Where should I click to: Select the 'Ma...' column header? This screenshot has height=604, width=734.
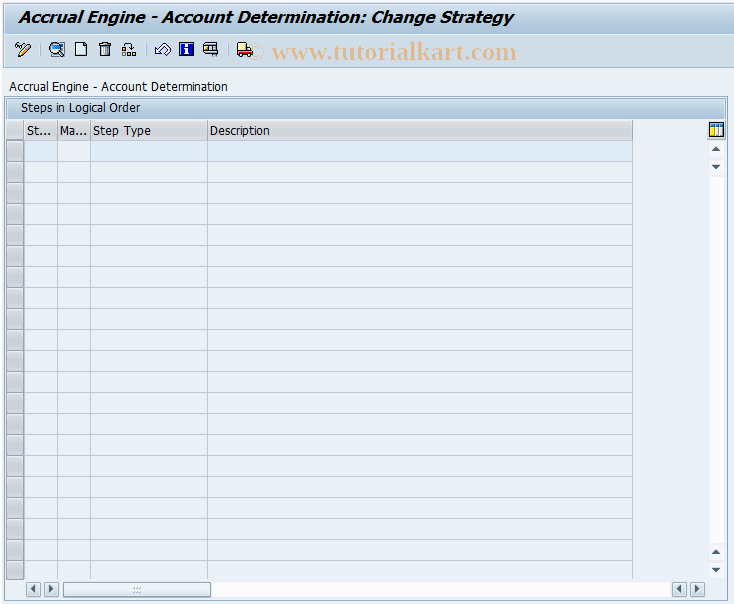tap(74, 131)
